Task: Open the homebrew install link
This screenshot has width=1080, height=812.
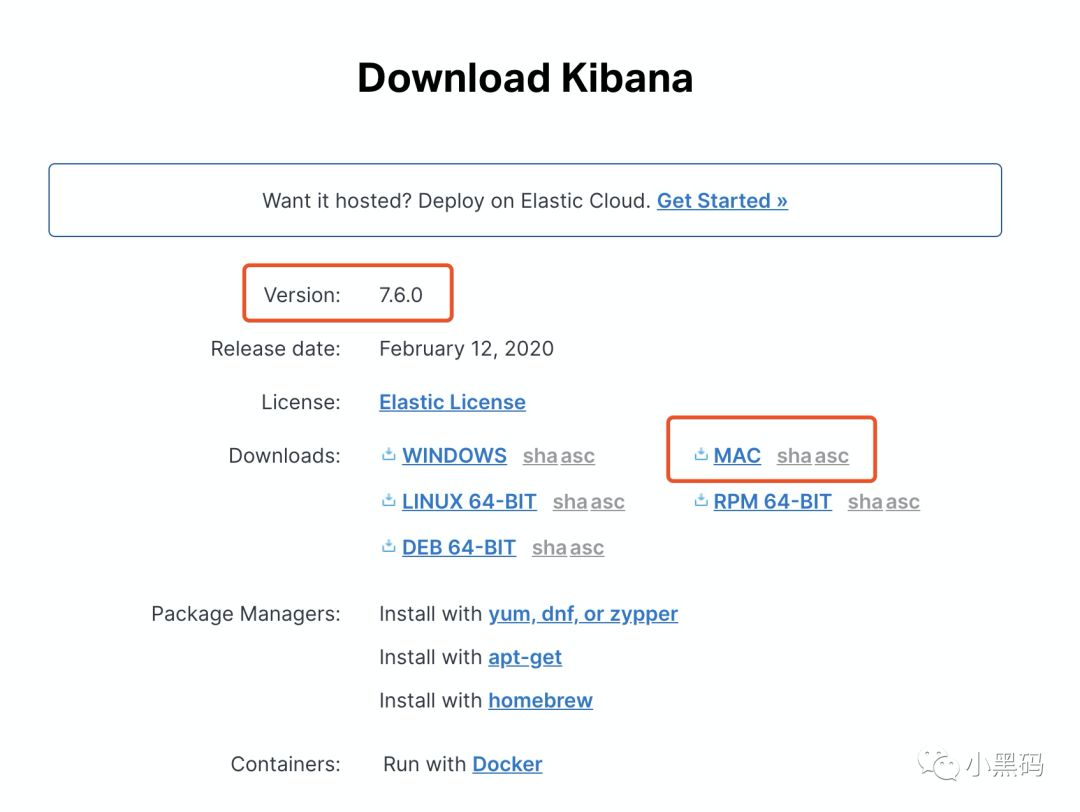Action: click(540, 701)
